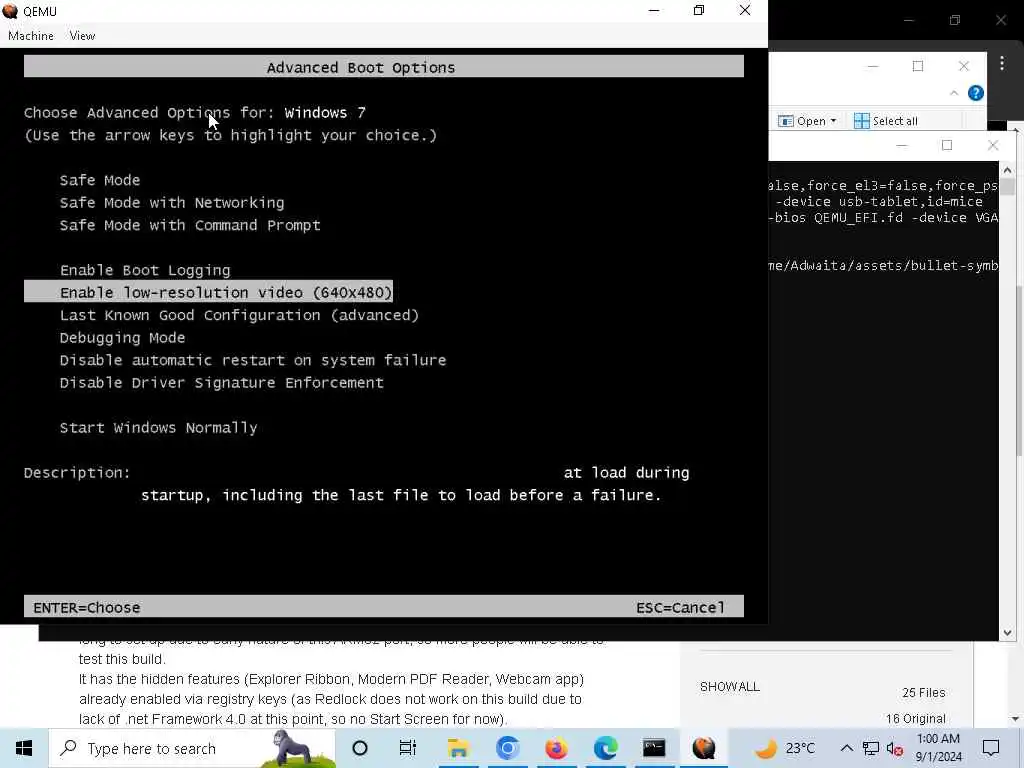Click ESC=Cancel label in boot menu
This screenshot has width=1024, height=768.
point(680,608)
